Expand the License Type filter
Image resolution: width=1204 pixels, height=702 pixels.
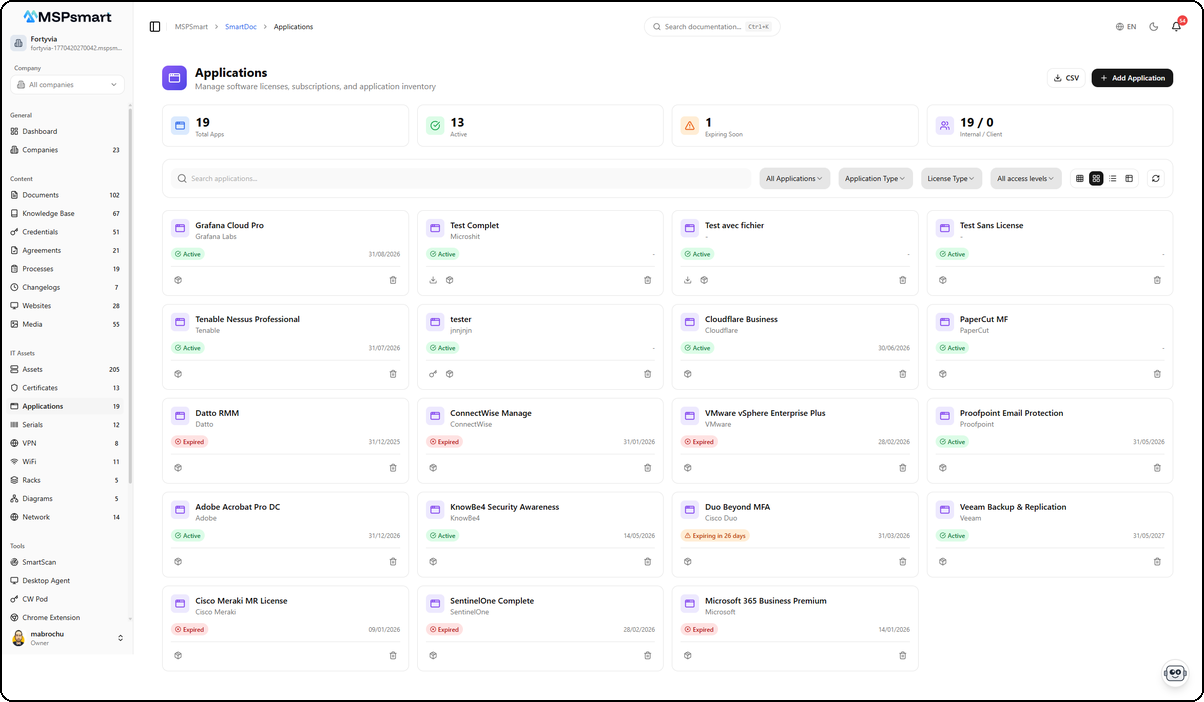[950, 178]
